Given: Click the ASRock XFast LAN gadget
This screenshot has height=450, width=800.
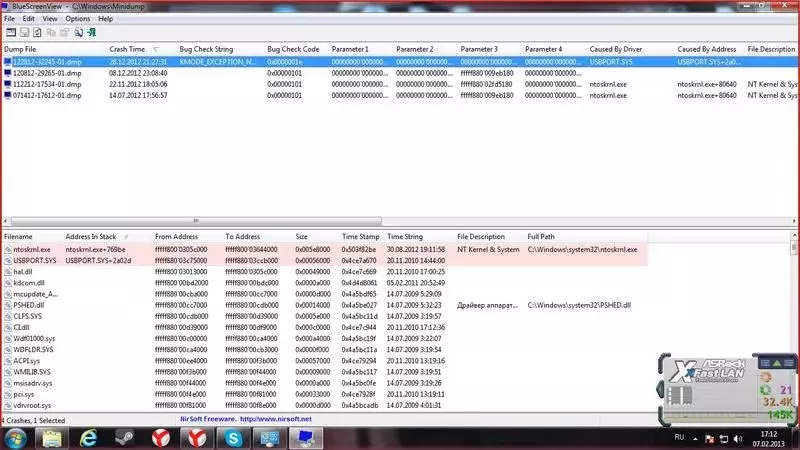Looking at the screenshot, I should coord(727,390).
